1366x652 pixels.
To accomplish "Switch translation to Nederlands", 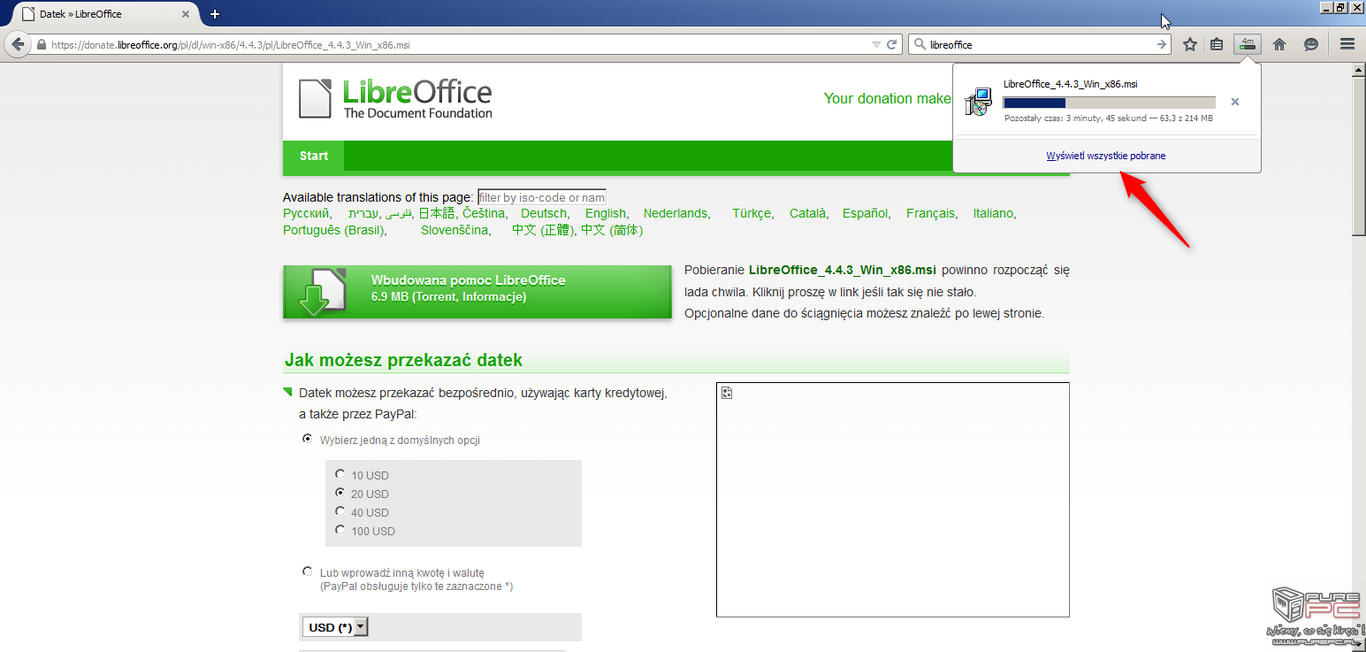I will (677, 213).
